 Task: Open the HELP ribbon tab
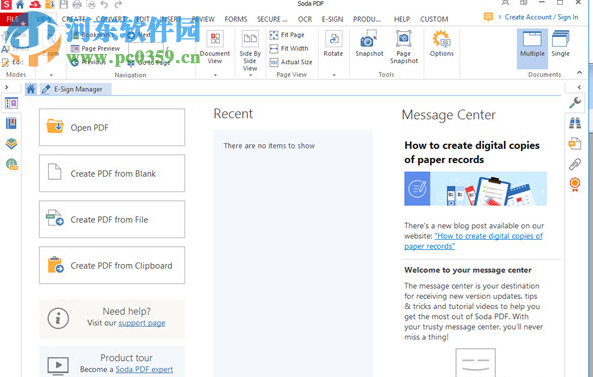[x=402, y=19]
